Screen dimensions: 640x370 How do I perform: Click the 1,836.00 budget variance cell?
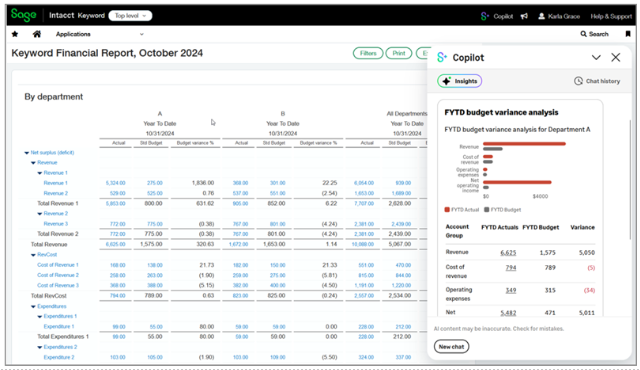(203, 183)
